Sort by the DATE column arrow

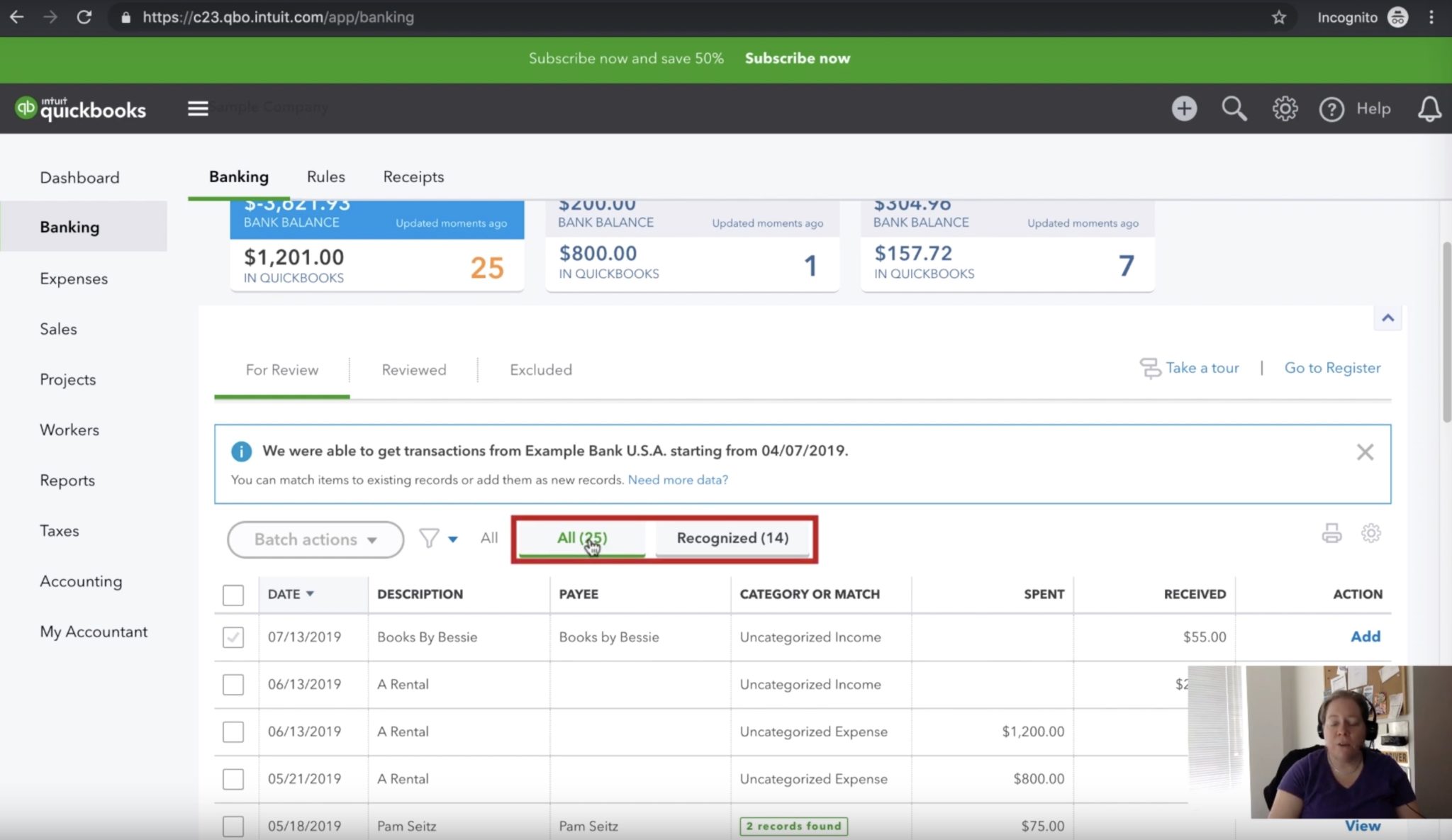pos(310,594)
